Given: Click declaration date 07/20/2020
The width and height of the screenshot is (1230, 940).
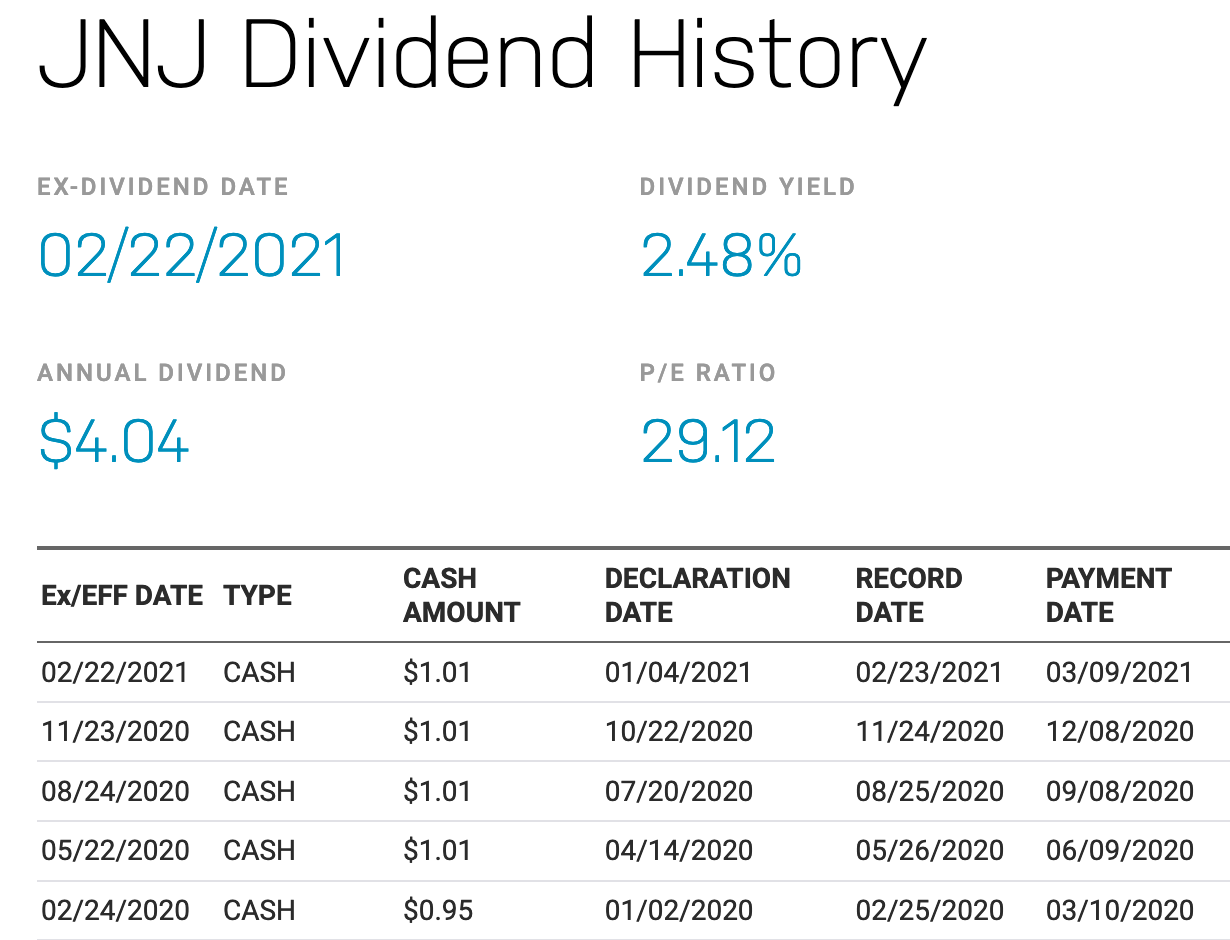Looking at the screenshot, I should pyautogui.click(x=679, y=792).
